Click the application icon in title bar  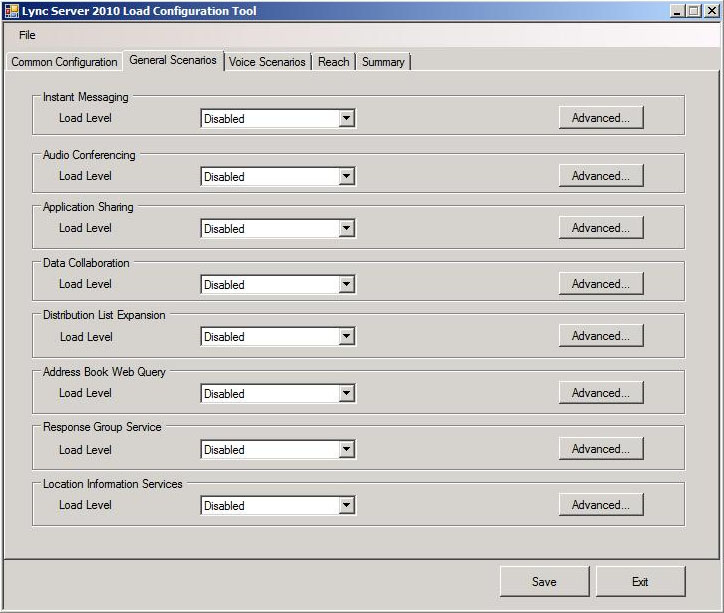tap(12, 11)
